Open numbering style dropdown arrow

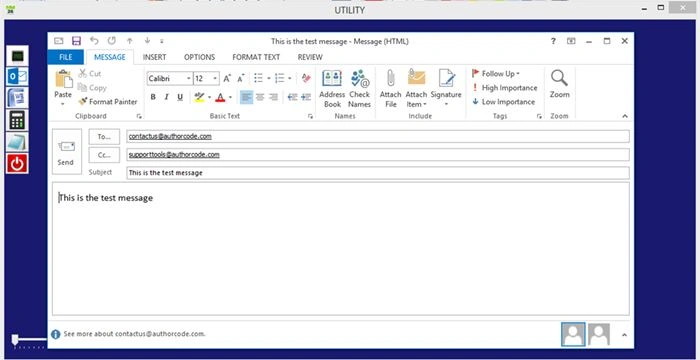point(290,79)
